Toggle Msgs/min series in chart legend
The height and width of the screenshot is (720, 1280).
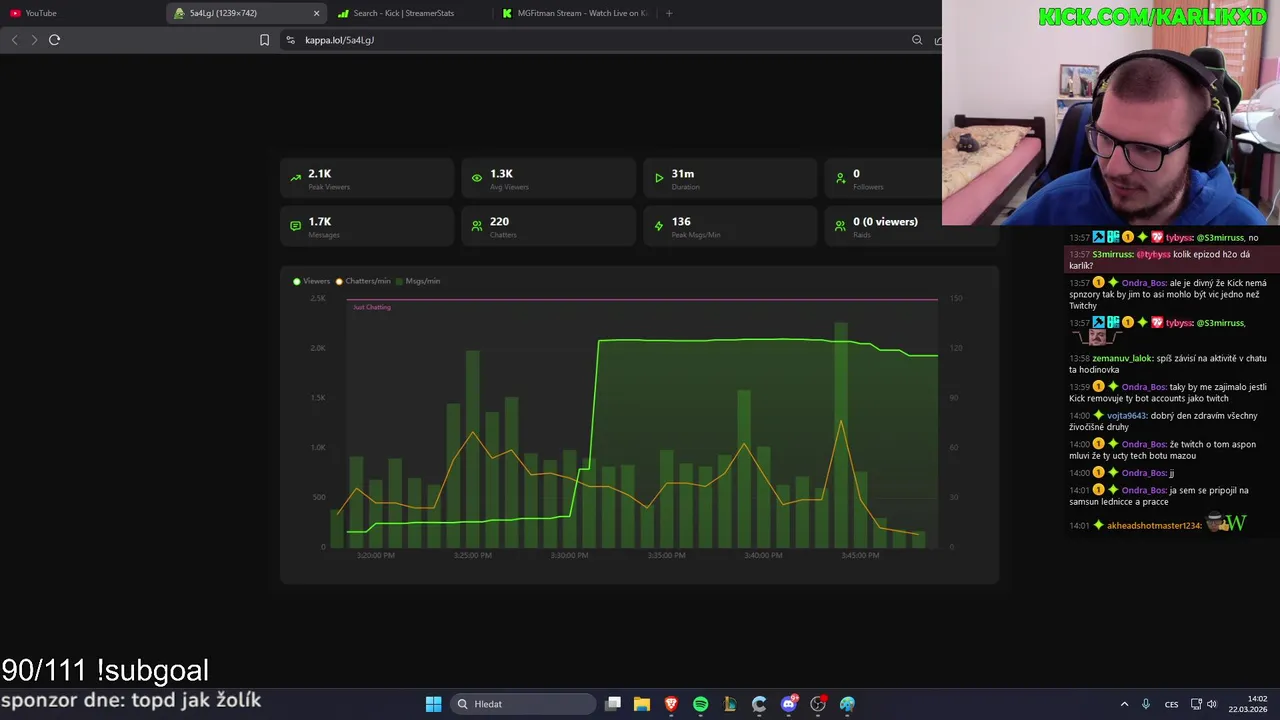tap(418, 281)
